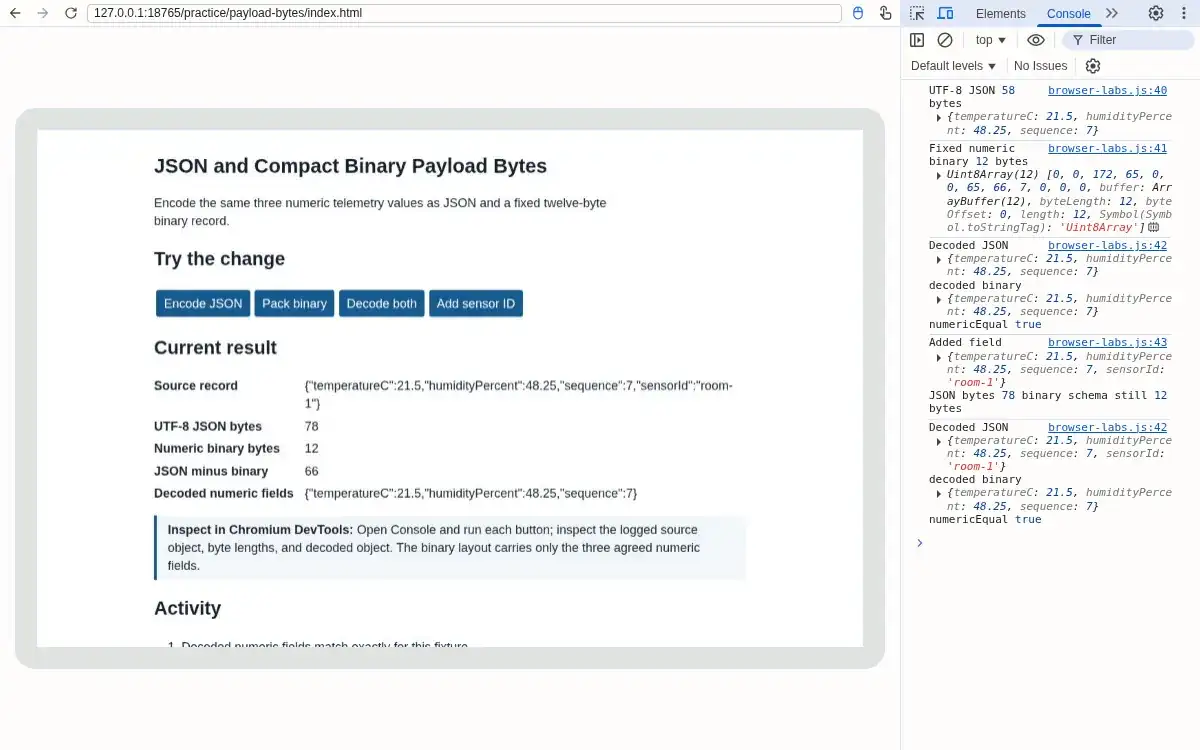
Task: Click the Pack binary button
Action: 294,303
